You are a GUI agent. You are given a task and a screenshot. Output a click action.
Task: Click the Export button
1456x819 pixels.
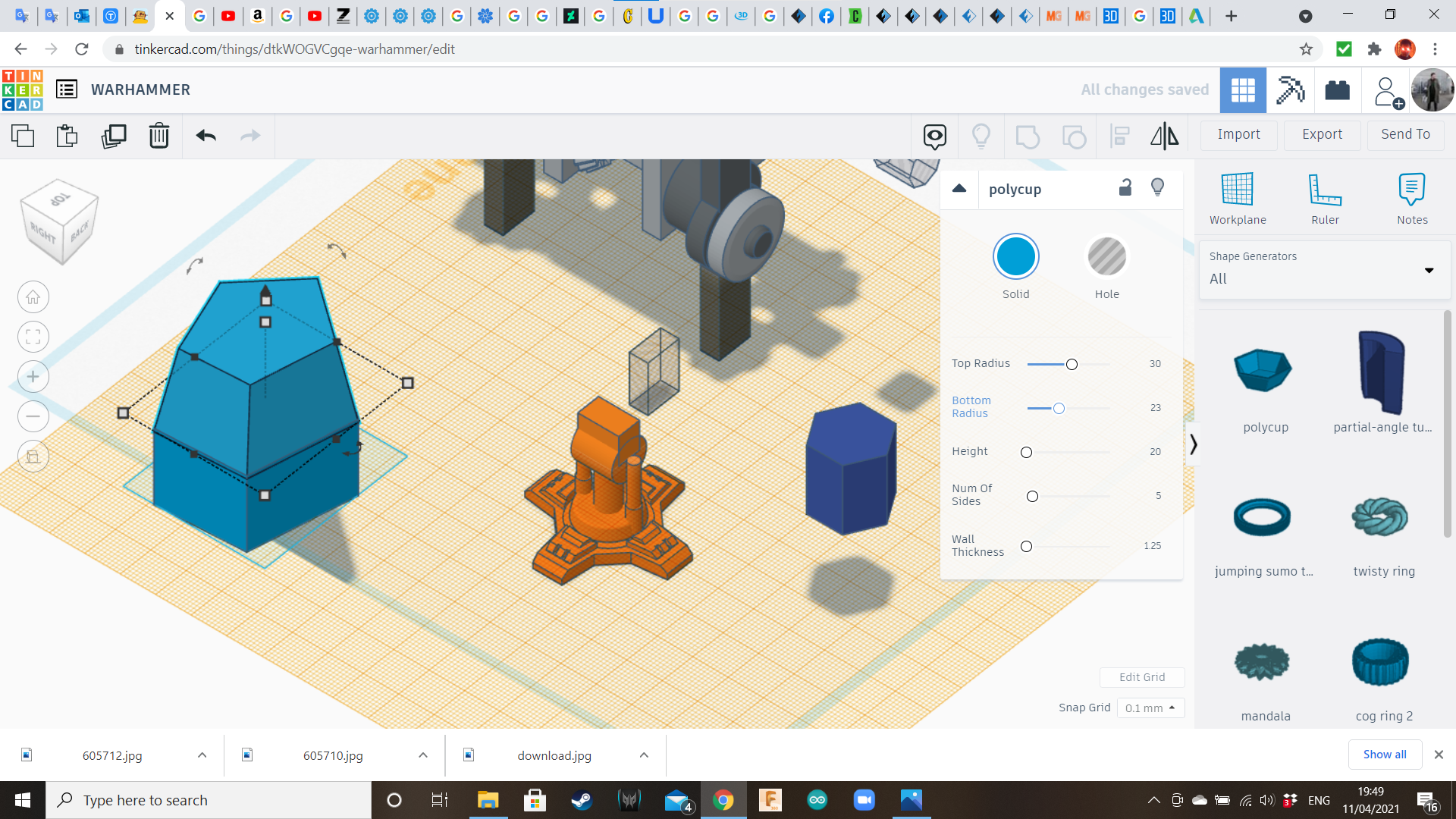(x=1322, y=134)
